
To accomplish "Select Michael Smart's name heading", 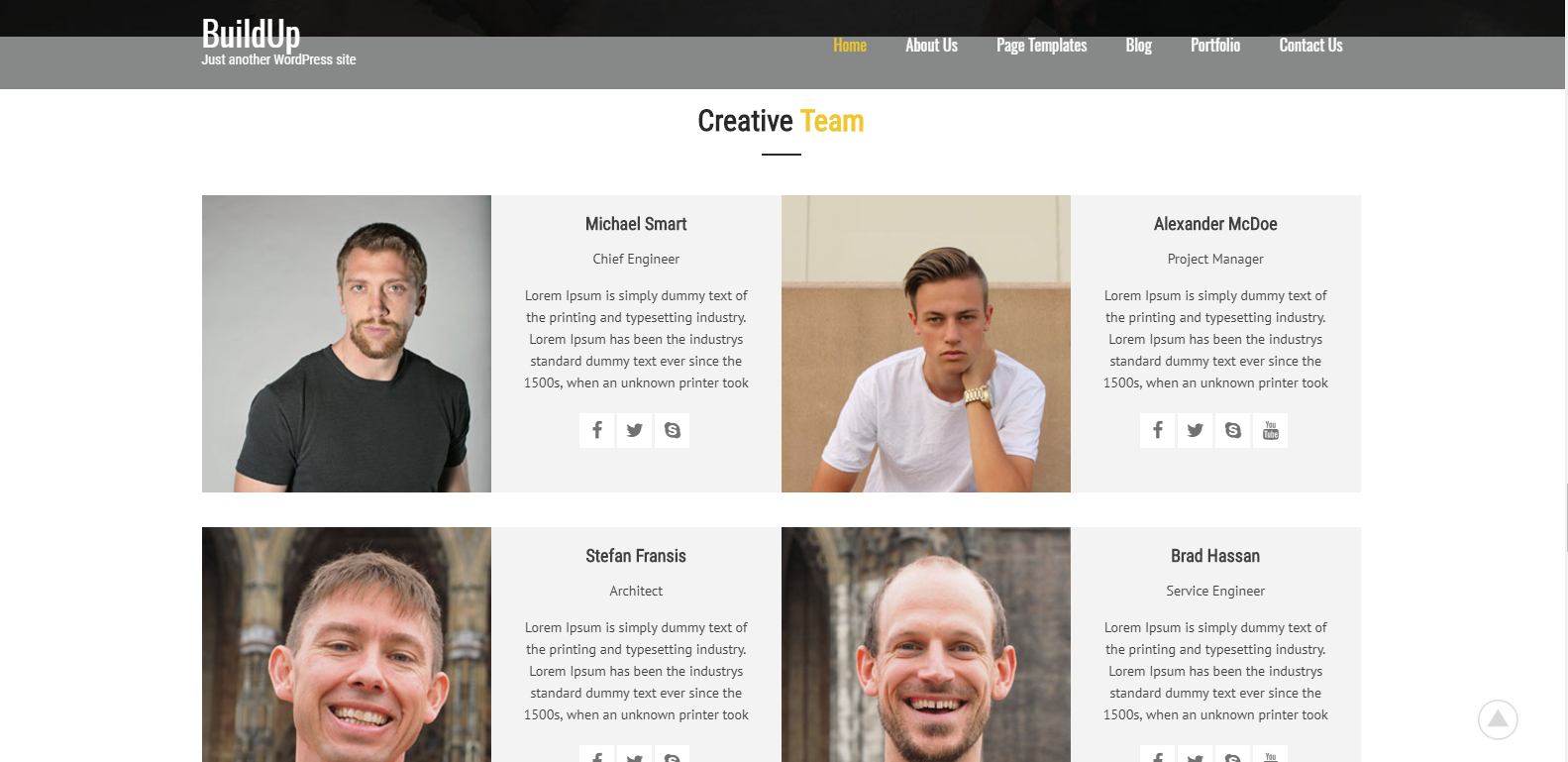I will click(x=636, y=224).
